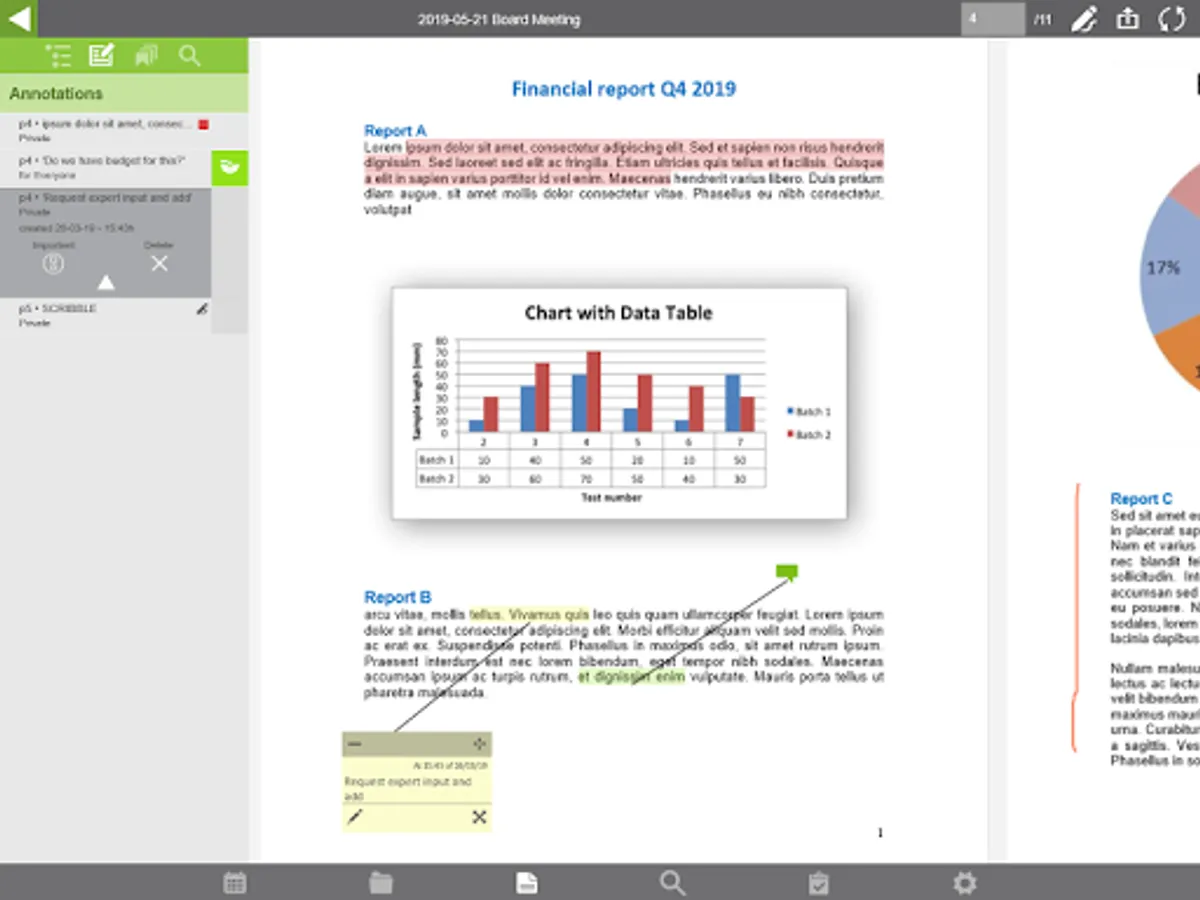
Task: Click the 'Report A' heading
Action: [395, 130]
